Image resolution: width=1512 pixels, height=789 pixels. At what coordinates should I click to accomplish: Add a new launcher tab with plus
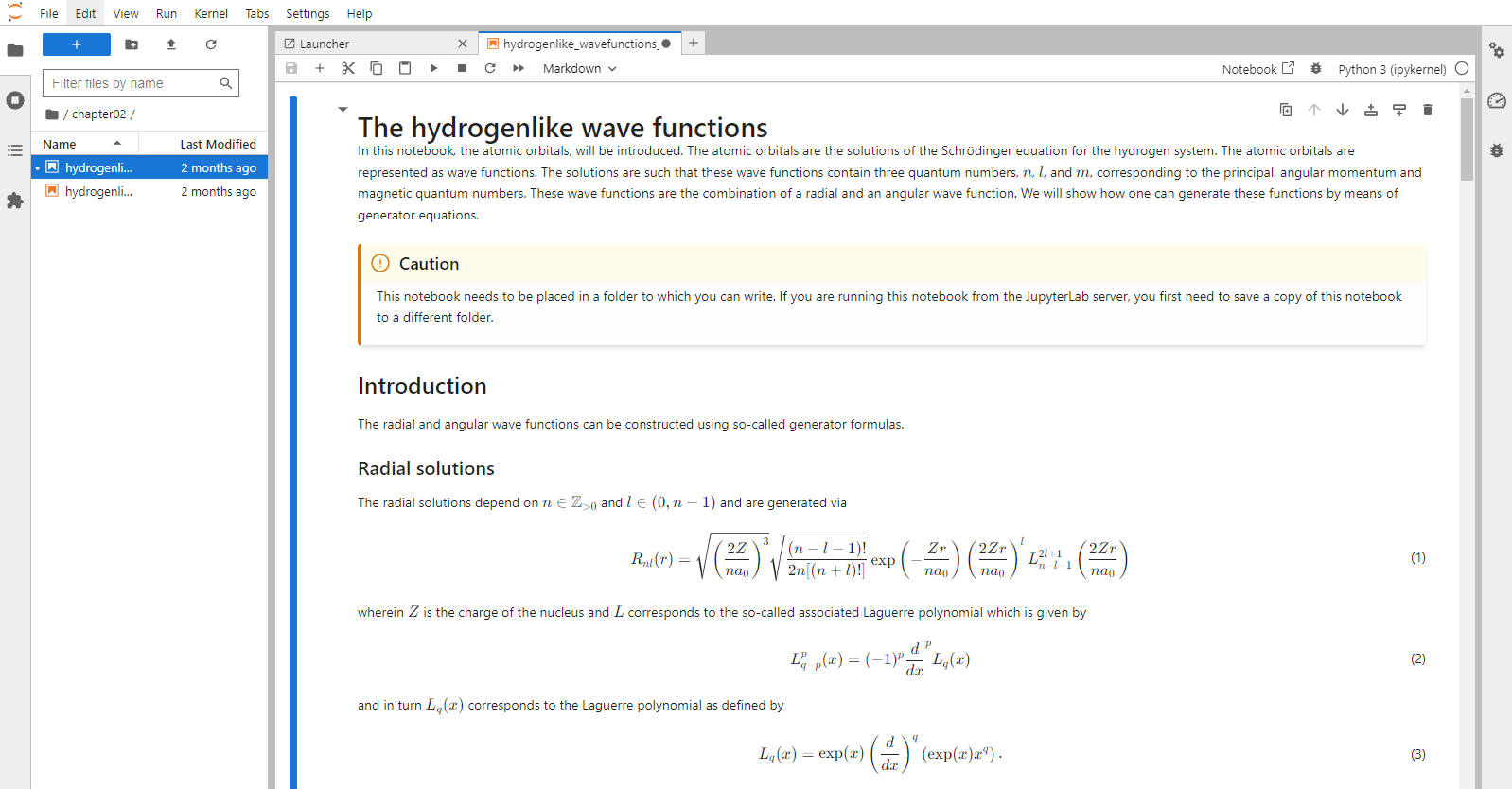point(694,43)
